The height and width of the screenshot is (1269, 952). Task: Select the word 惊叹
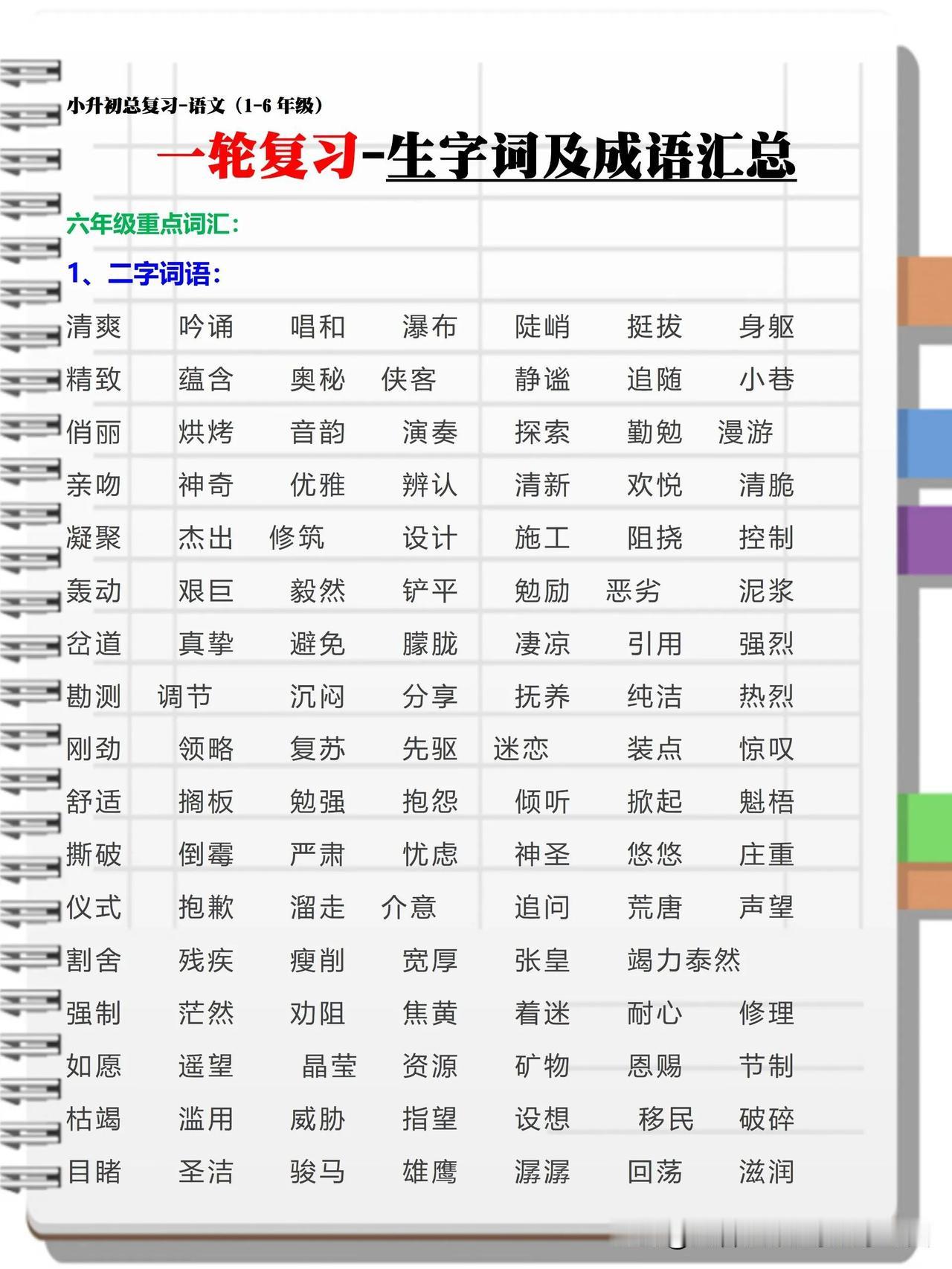tap(766, 749)
